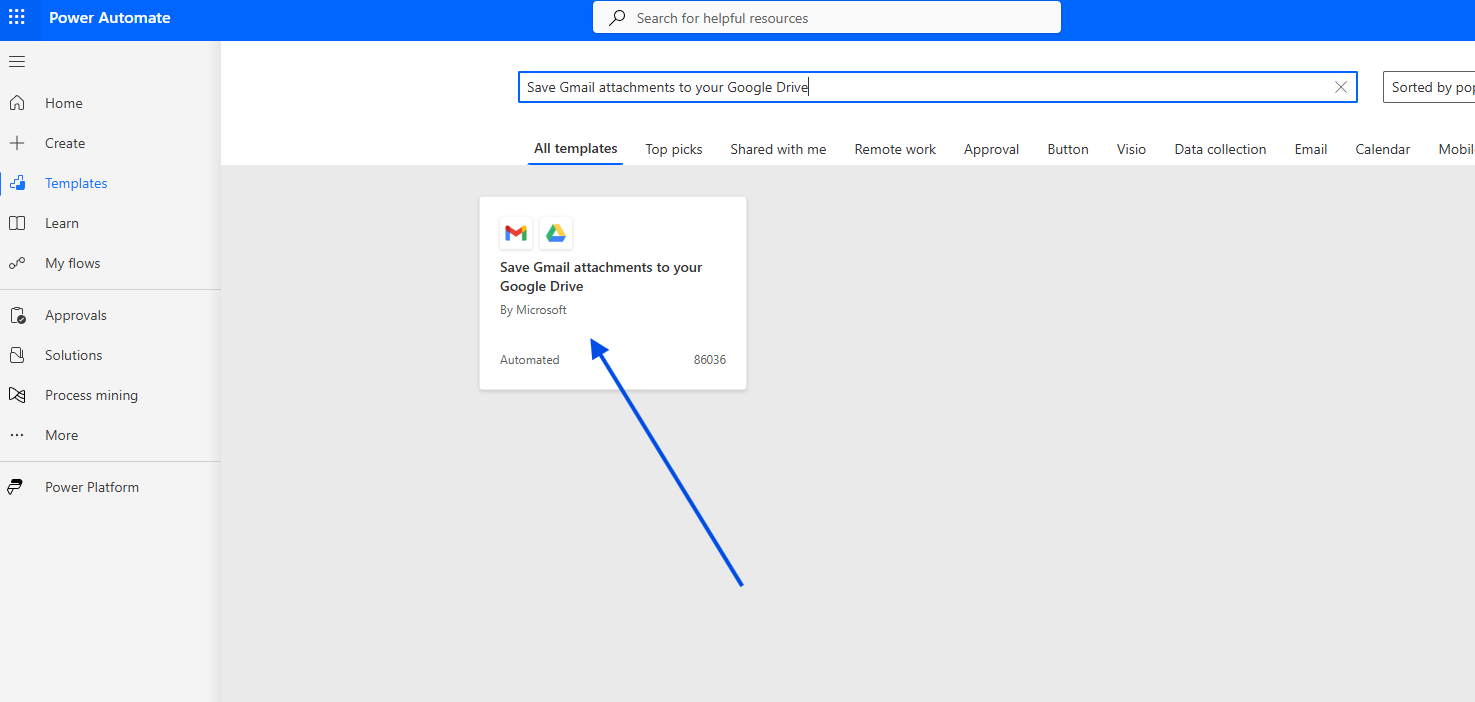Switch to the Top picks tab
This screenshot has width=1475, height=702.
tap(674, 149)
